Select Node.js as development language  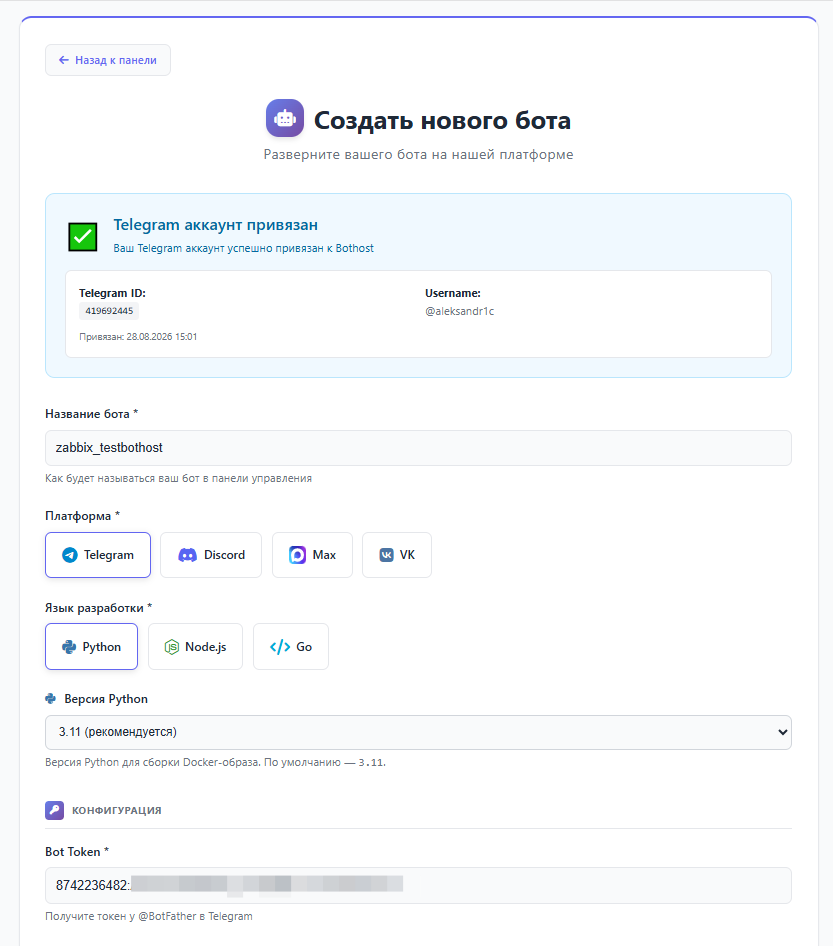coord(195,647)
